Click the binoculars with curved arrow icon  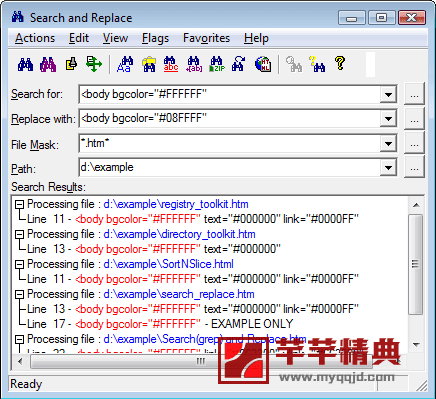(239, 64)
